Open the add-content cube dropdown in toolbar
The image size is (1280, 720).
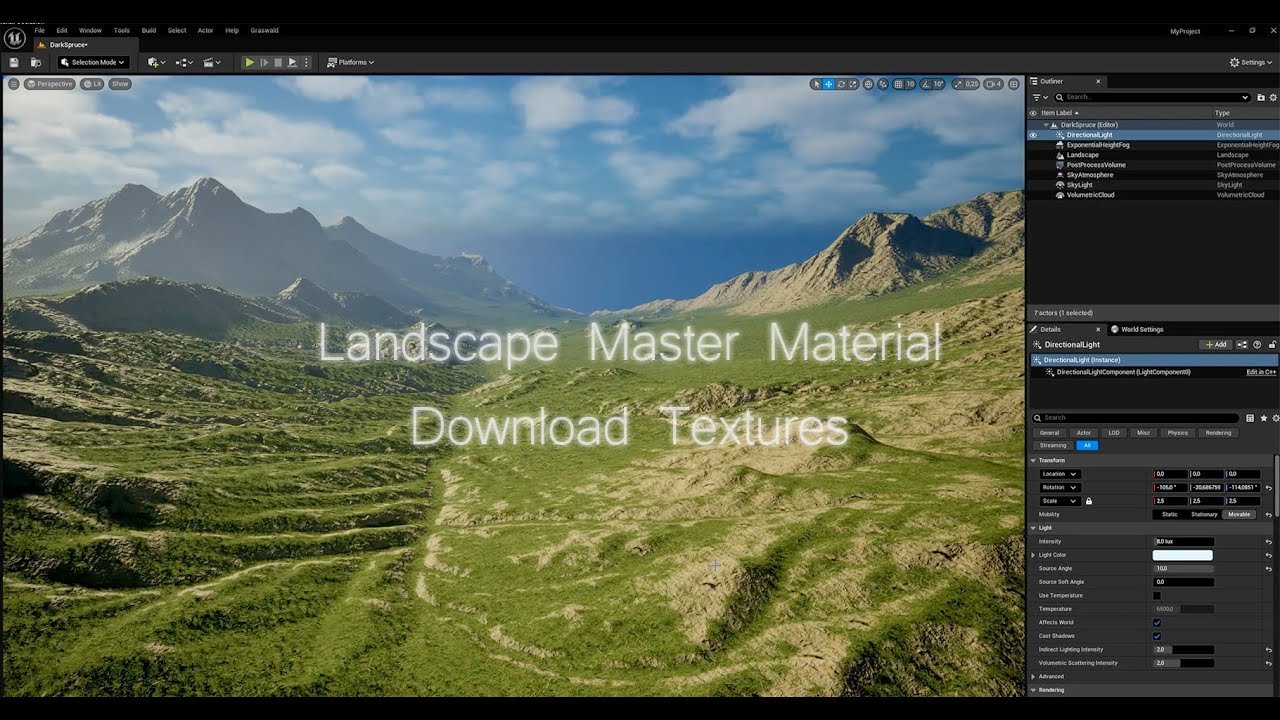(156, 62)
